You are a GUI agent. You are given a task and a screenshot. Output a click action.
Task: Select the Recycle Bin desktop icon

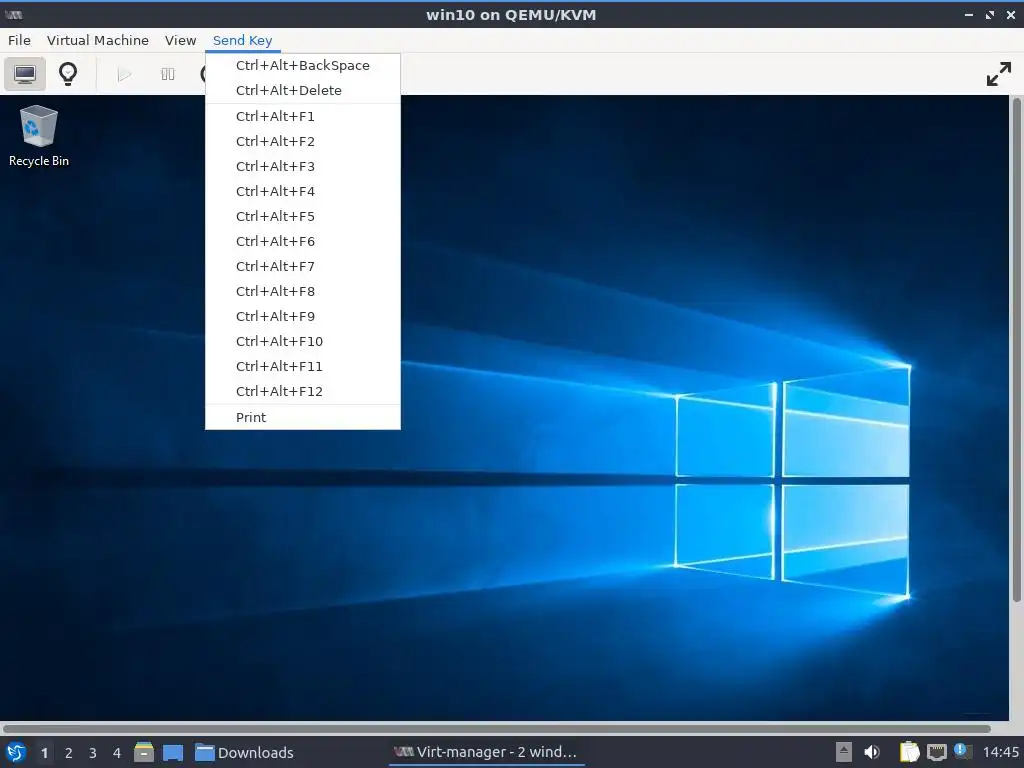pyautogui.click(x=39, y=136)
